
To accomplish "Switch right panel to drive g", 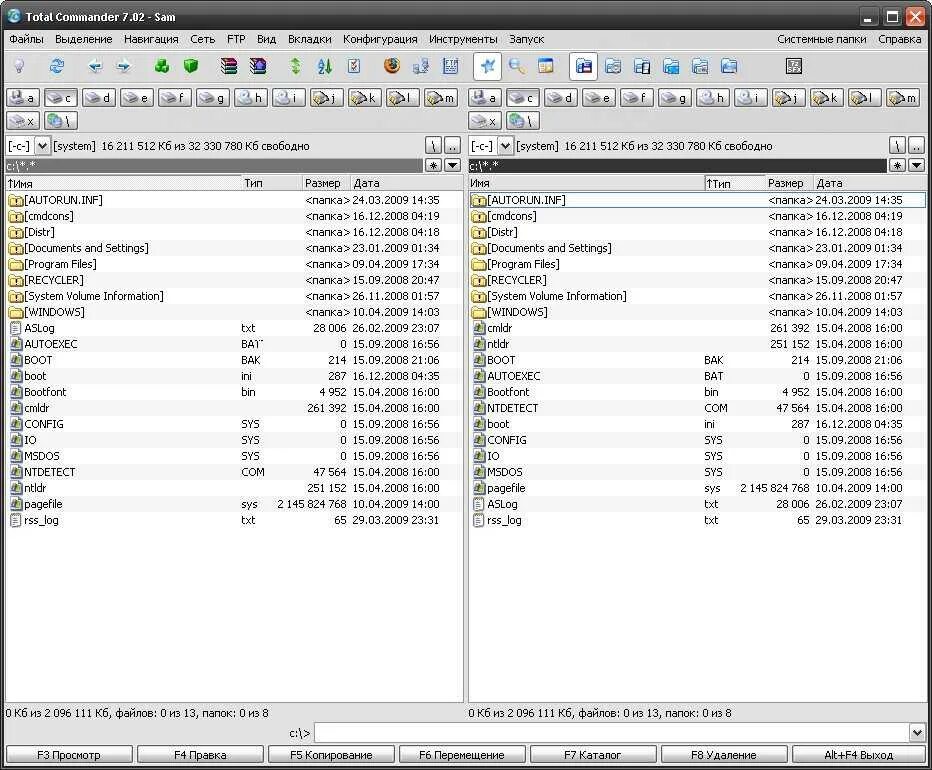I will 675,98.
